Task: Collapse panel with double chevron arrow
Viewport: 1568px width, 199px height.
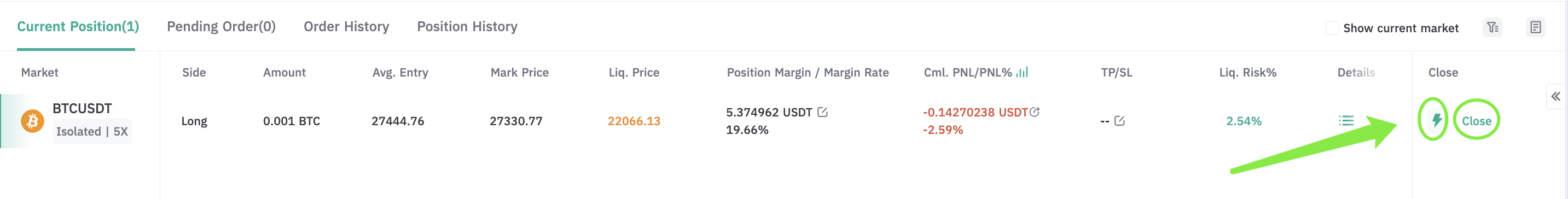Action: pos(1555,96)
